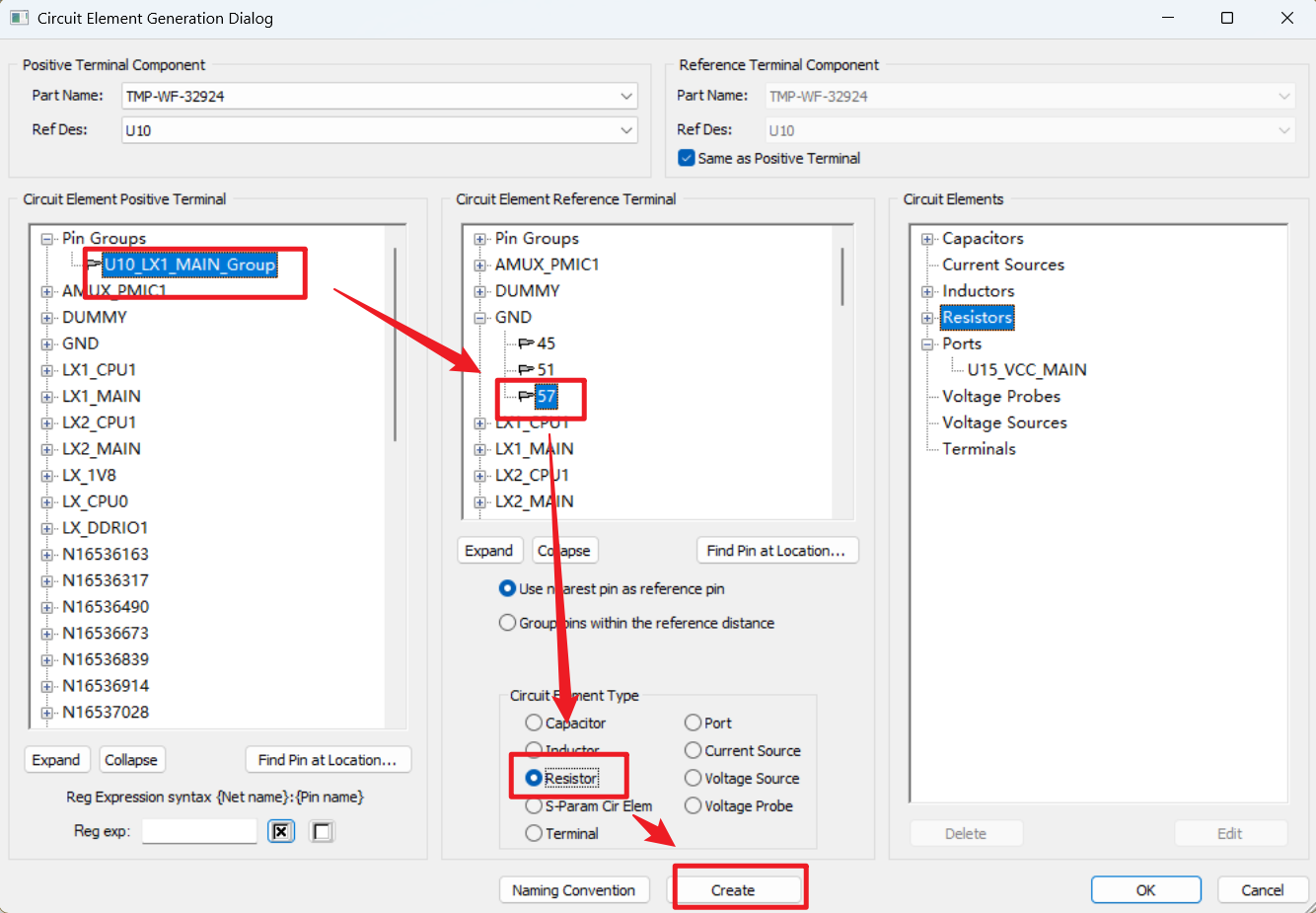Click the Reg exp input field

click(x=199, y=831)
